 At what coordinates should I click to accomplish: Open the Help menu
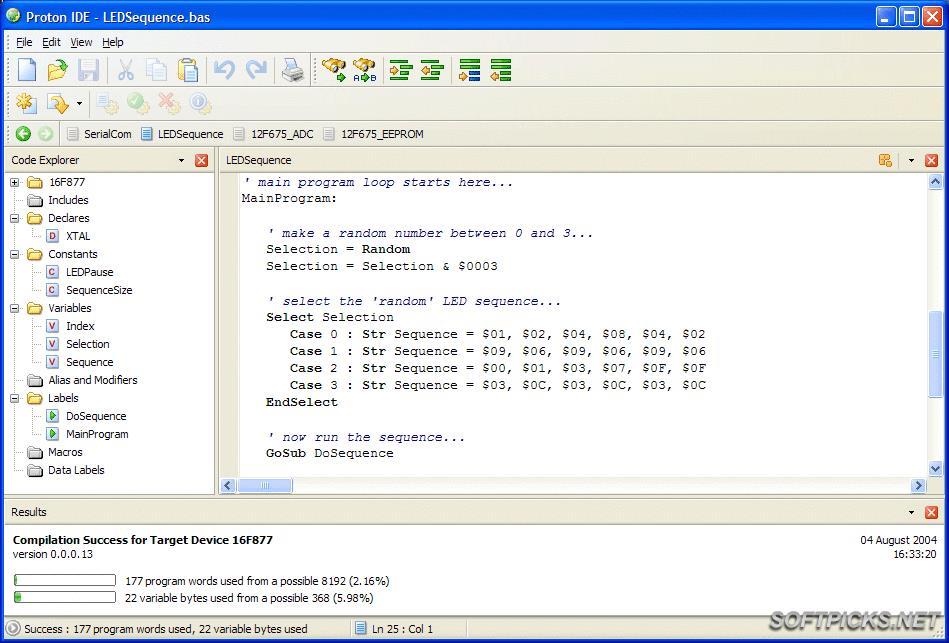click(113, 42)
